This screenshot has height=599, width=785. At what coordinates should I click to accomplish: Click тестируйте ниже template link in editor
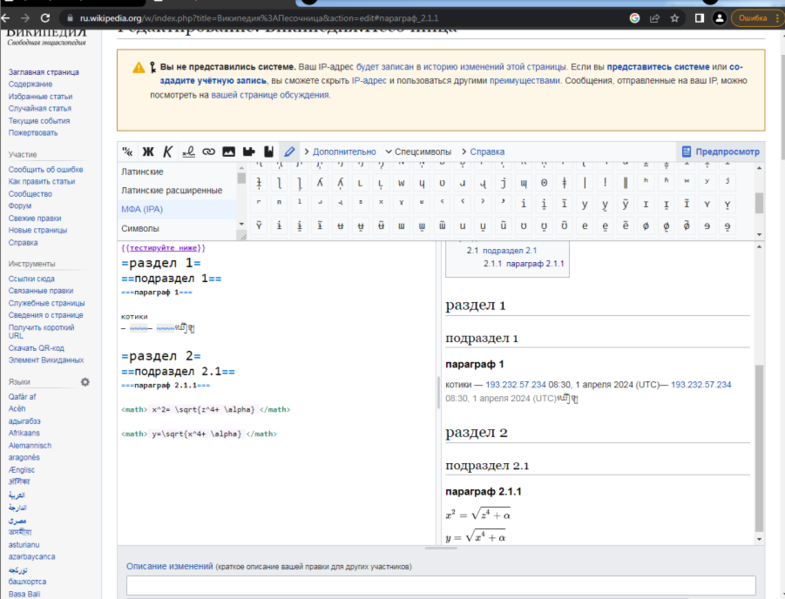click(164, 248)
